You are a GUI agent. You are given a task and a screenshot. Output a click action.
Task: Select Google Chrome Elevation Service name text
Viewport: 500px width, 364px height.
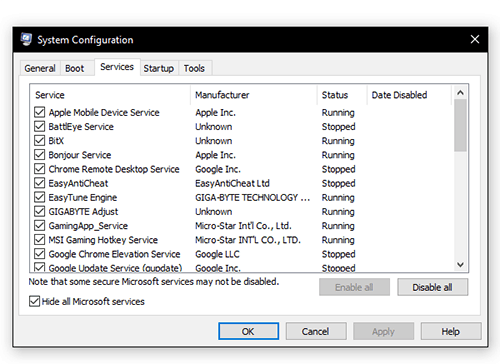coord(114,254)
